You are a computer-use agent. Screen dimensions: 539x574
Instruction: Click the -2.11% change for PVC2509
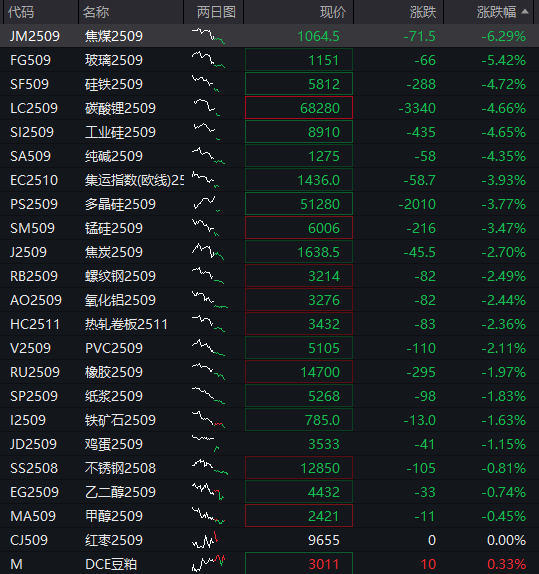503,348
